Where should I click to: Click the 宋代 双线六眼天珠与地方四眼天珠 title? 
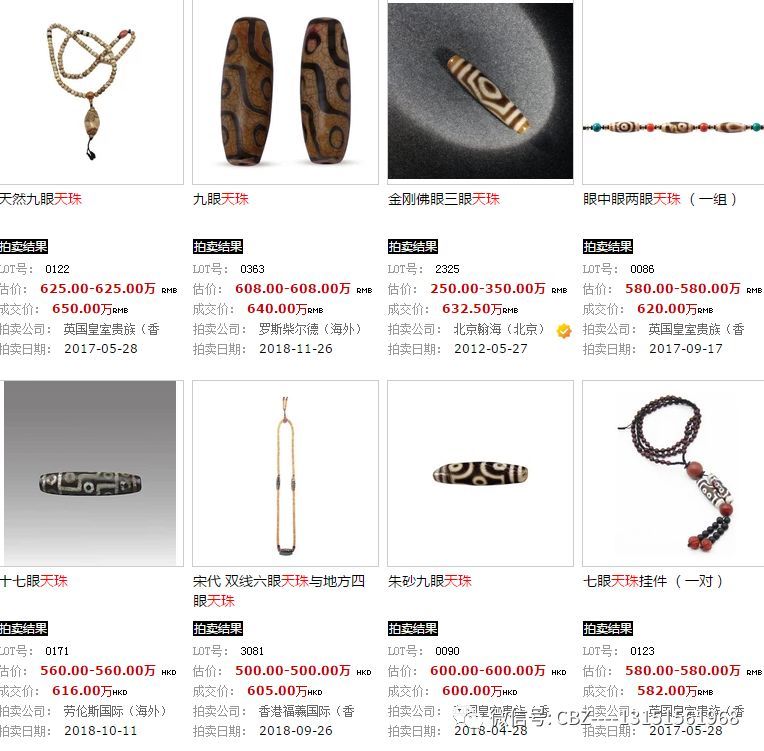(x=279, y=591)
